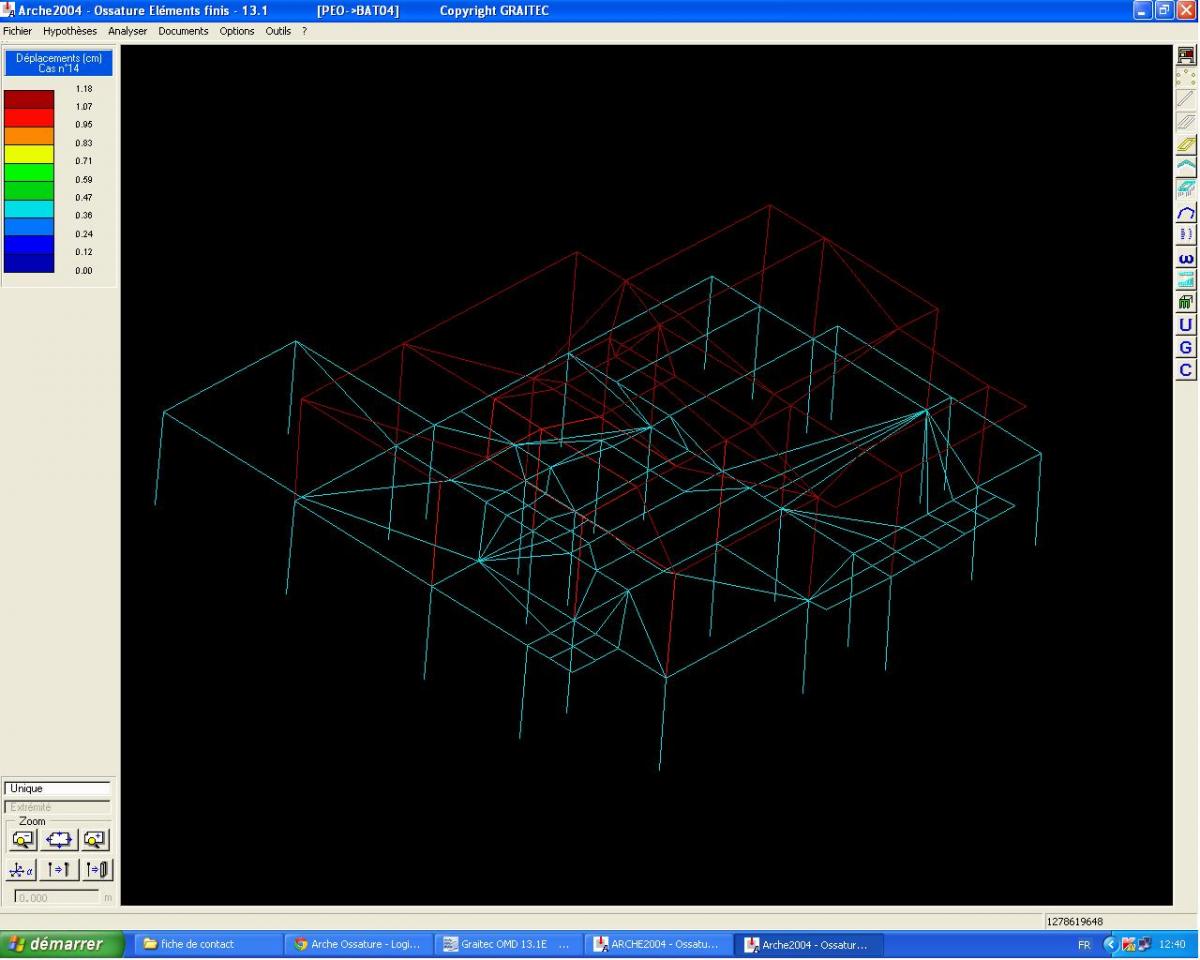
Task: Click the double diagonal lines icon
Action: click(1186, 122)
